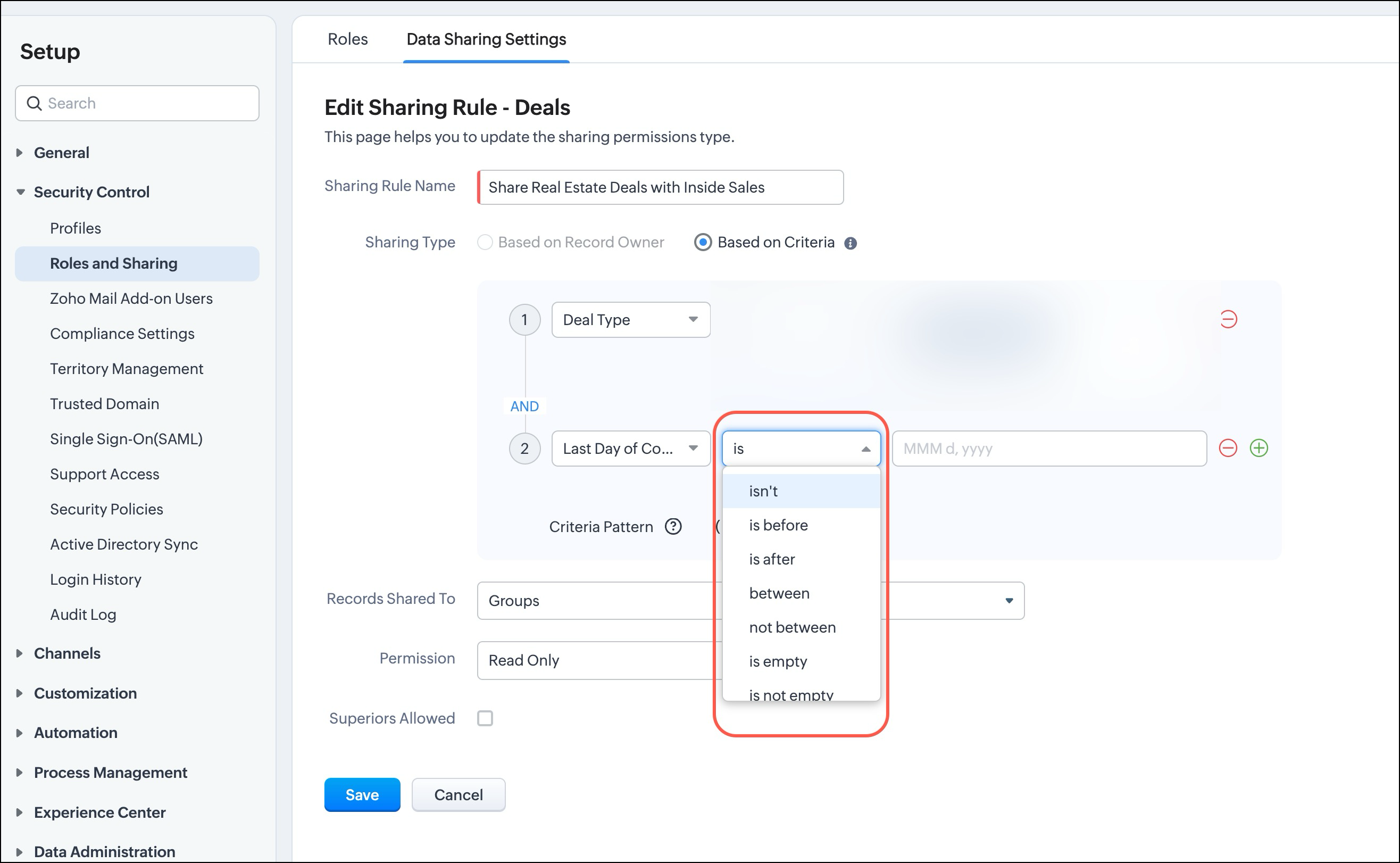Viewport: 1400px width, 863px height.
Task: Click the info icon beside Based on Criteria
Action: coord(850,243)
